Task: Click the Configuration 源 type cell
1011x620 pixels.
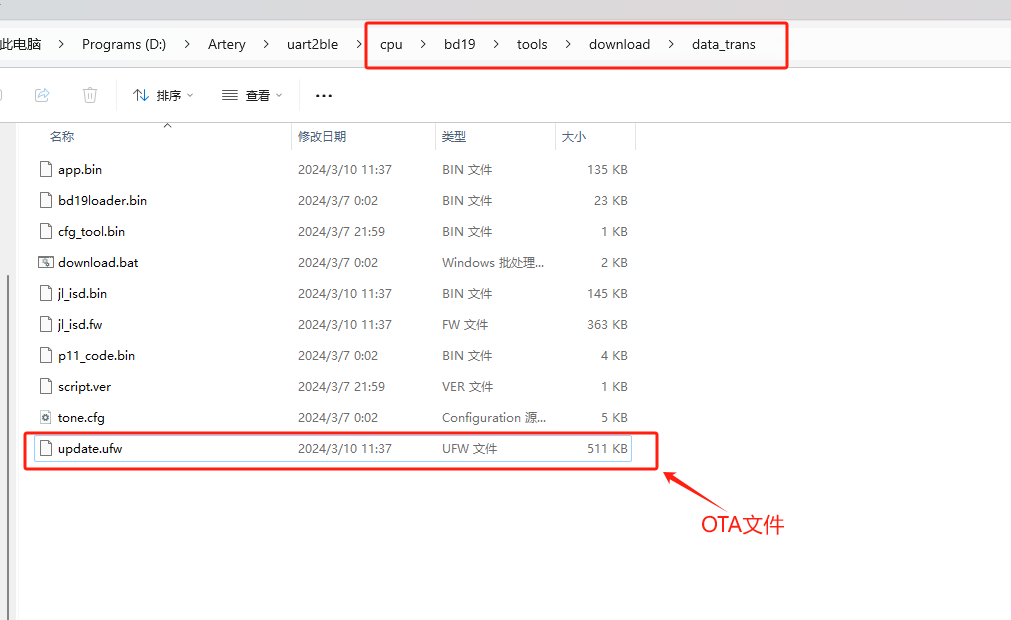Action: [494, 418]
